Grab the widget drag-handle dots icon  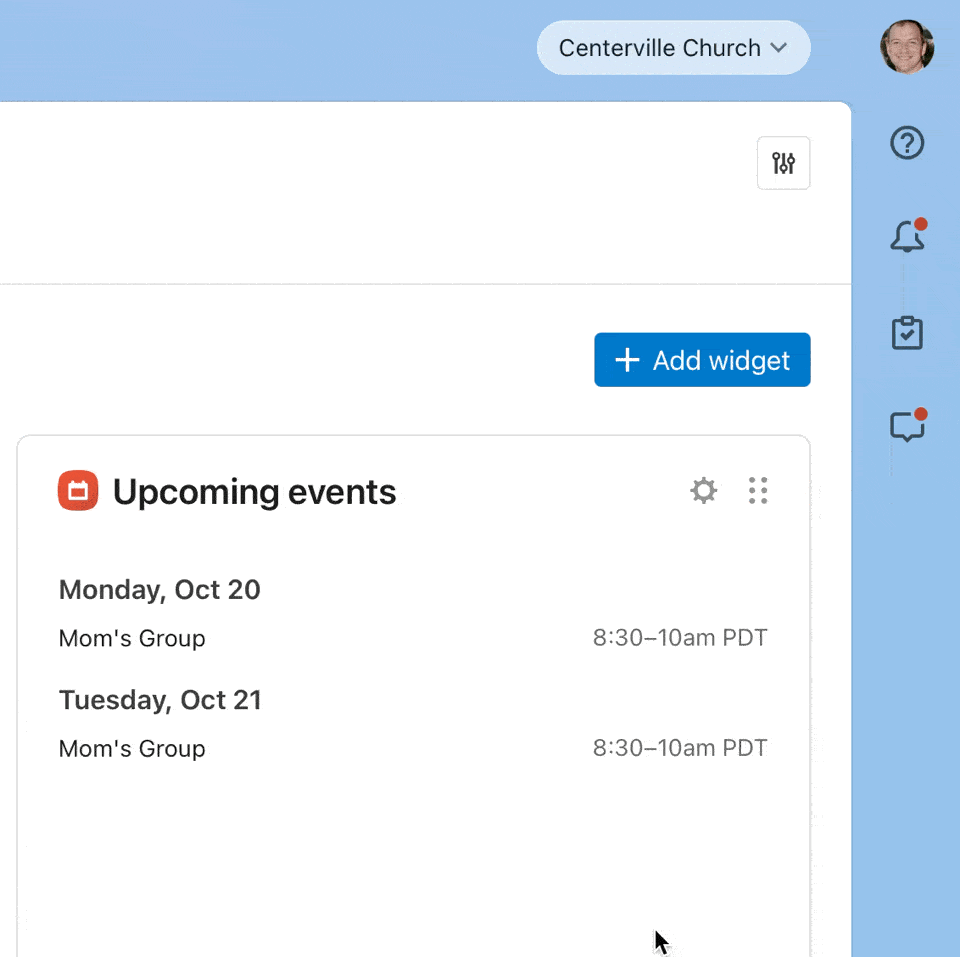757,490
